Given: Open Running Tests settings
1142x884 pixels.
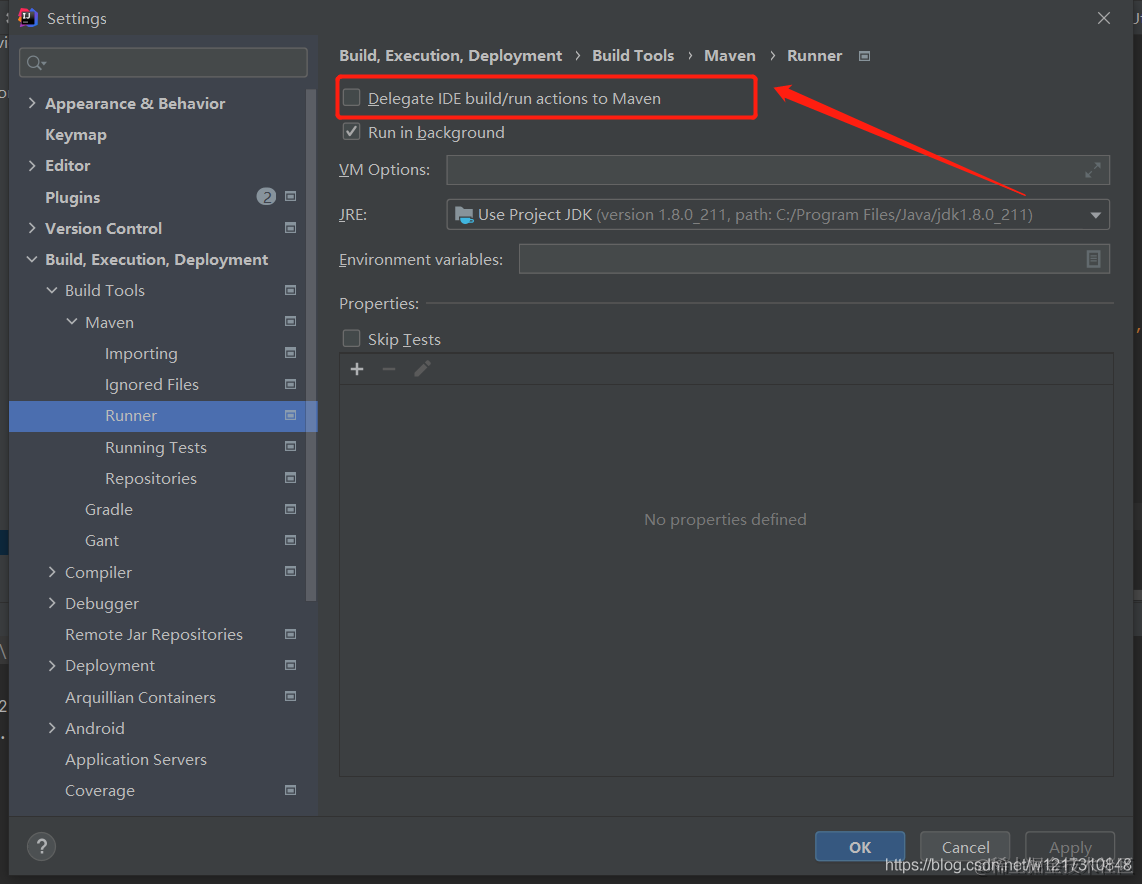Looking at the screenshot, I should 156,448.
